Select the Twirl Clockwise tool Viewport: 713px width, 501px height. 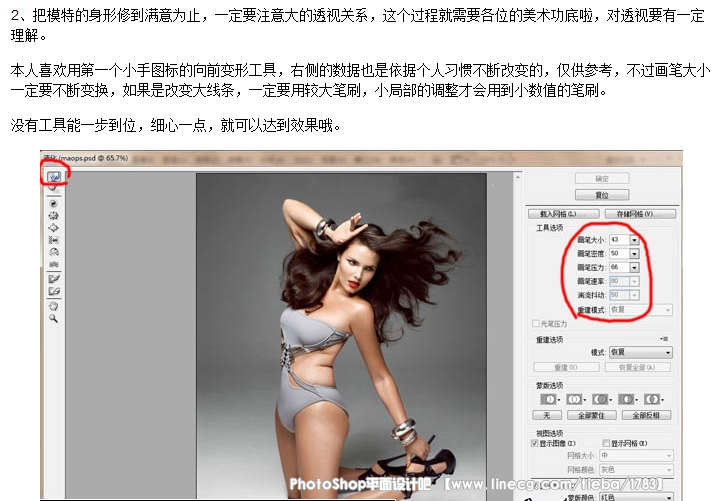click(x=53, y=202)
